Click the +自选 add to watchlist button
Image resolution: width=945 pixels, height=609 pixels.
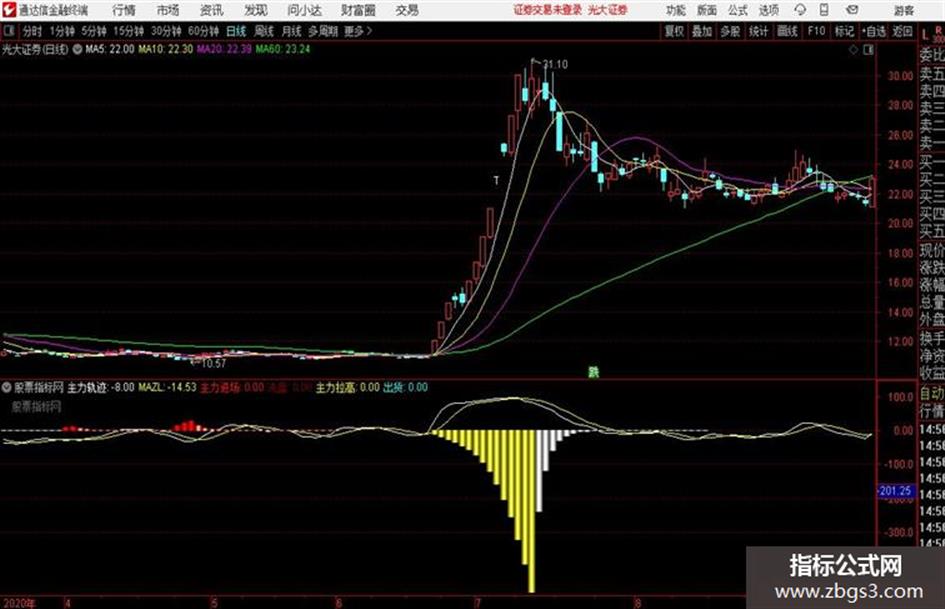(874, 31)
